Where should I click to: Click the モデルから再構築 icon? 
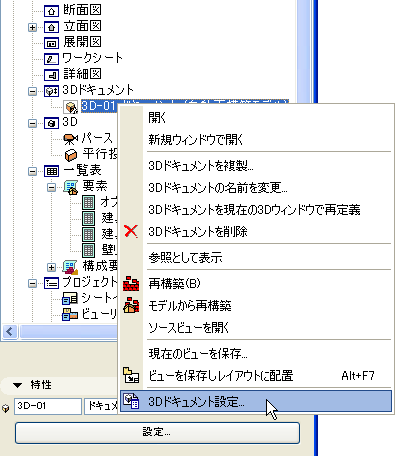tap(131, 305)
